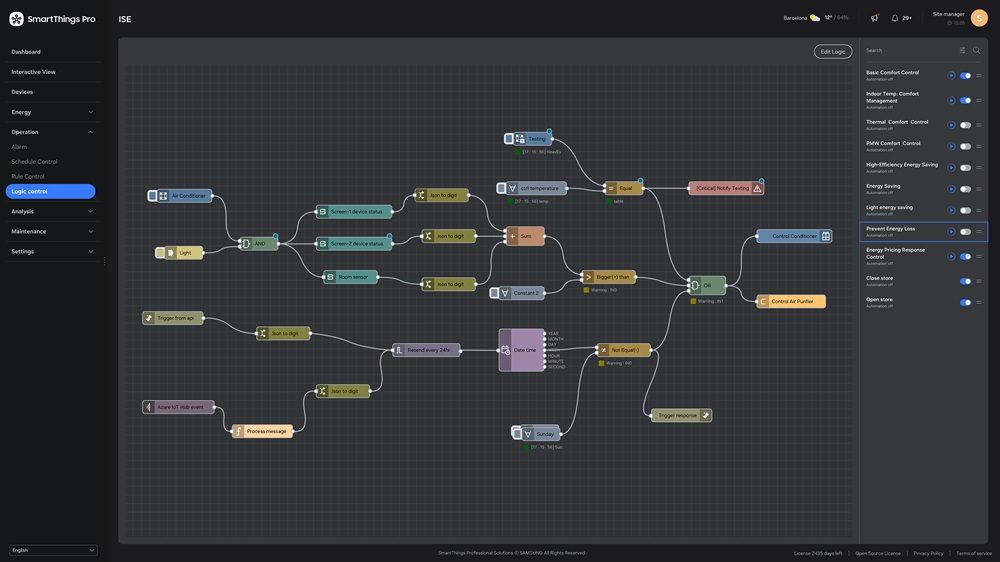Open the notifications bell

pos(895,18)
